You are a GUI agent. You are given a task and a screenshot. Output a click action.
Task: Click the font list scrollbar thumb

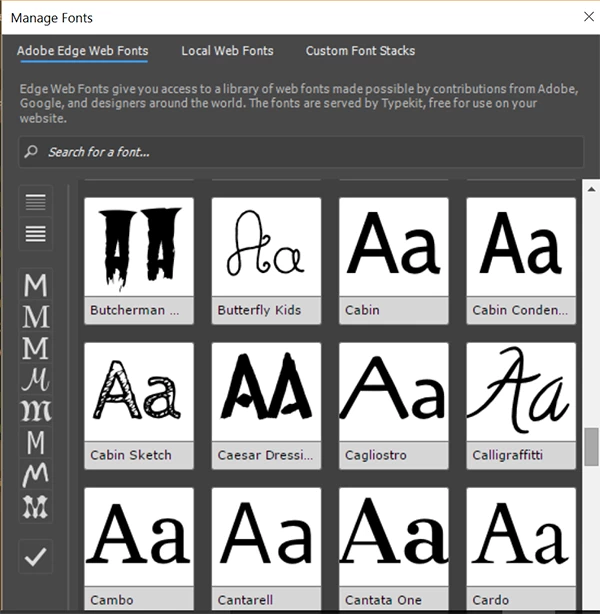591,447
